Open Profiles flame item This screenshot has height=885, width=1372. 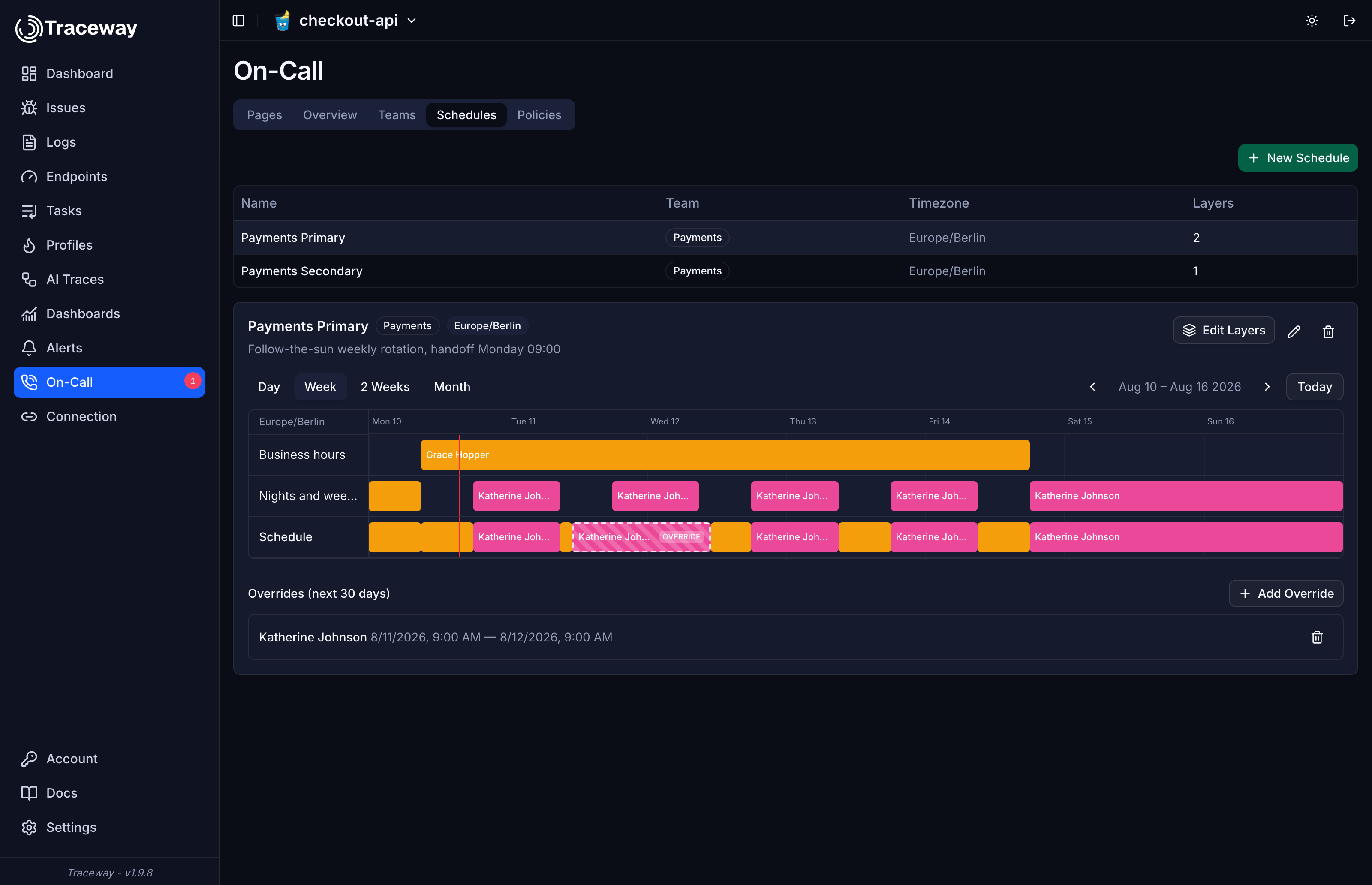click(x=109, y=245)
